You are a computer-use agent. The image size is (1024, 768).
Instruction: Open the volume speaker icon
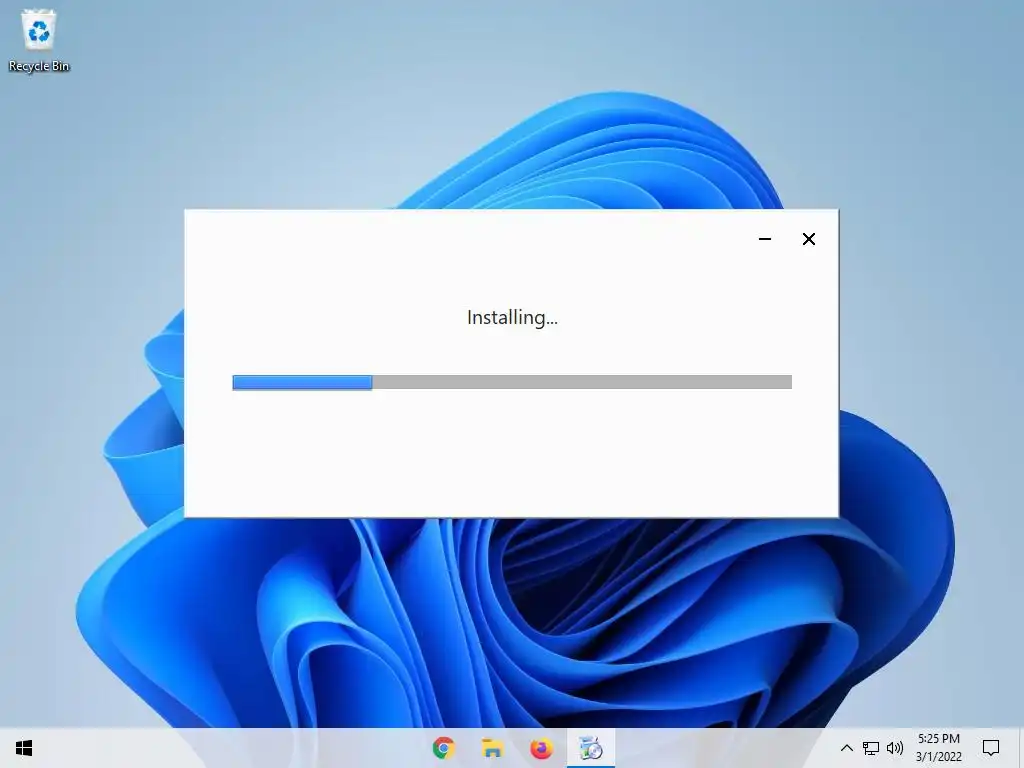pos(895,748)
